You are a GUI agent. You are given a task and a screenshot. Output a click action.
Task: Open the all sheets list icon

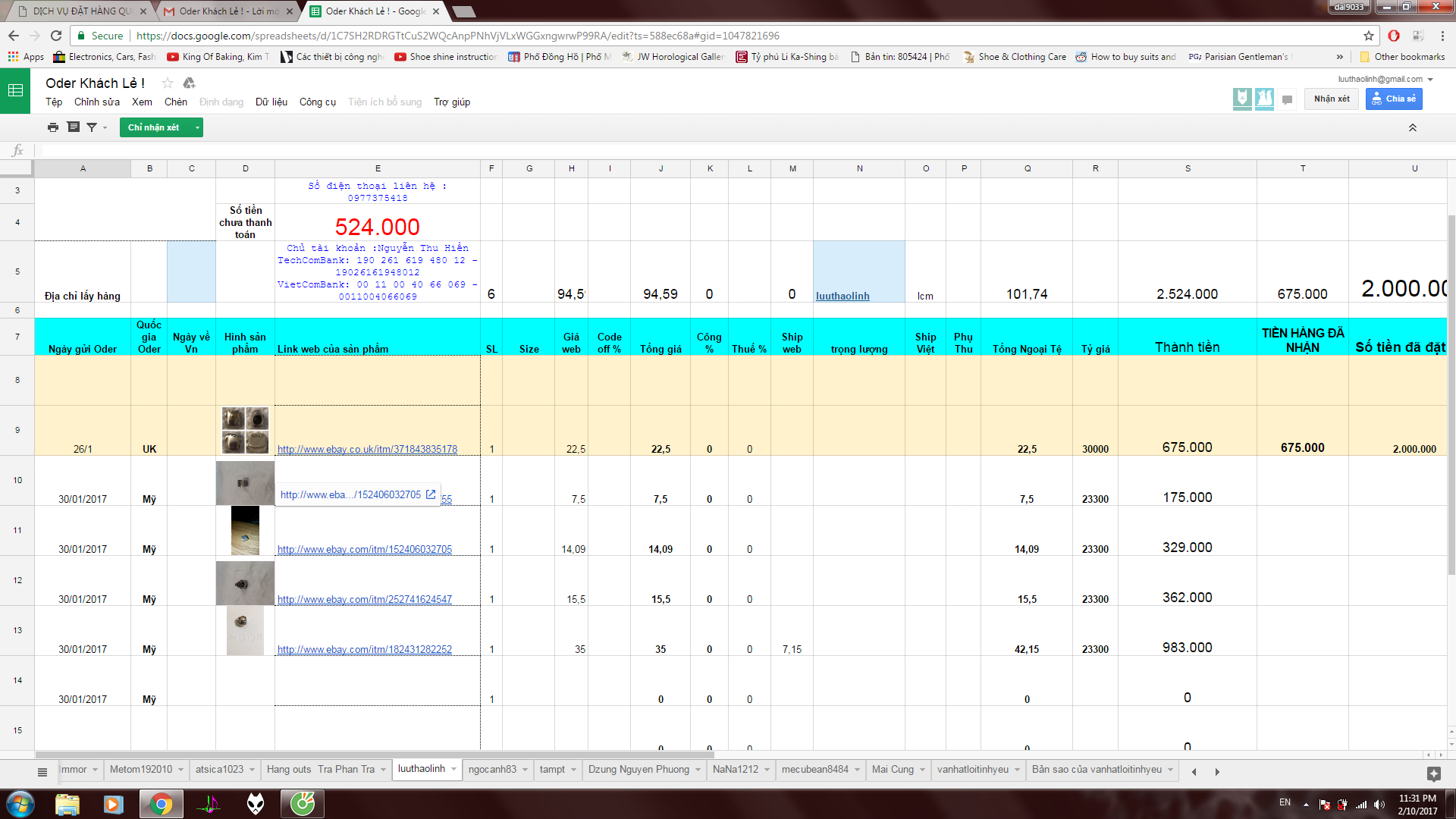(x=42, y=772)
